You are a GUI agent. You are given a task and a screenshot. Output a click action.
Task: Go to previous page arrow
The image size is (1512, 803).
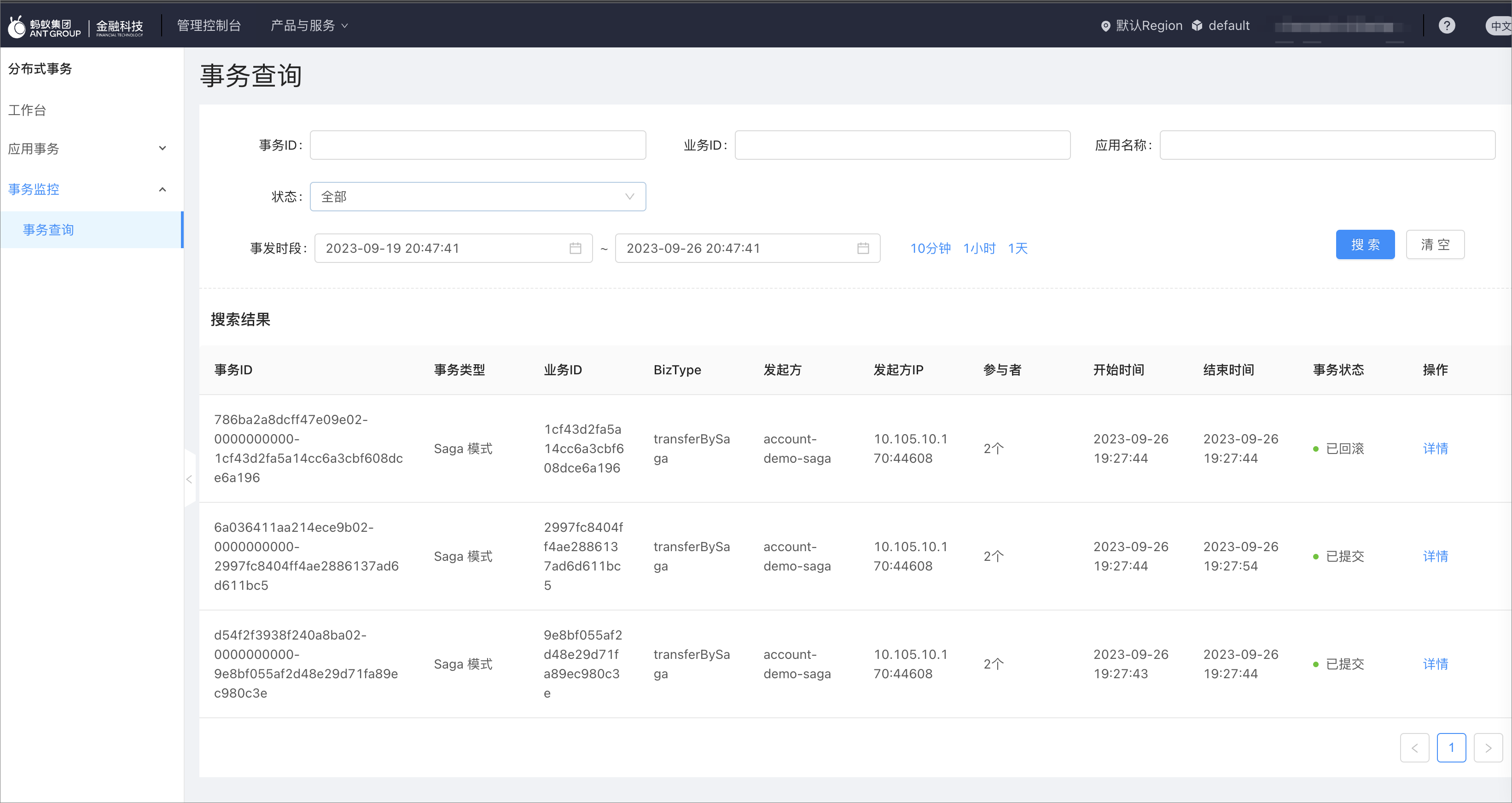pyautogui.click(x=1414, y=748)
